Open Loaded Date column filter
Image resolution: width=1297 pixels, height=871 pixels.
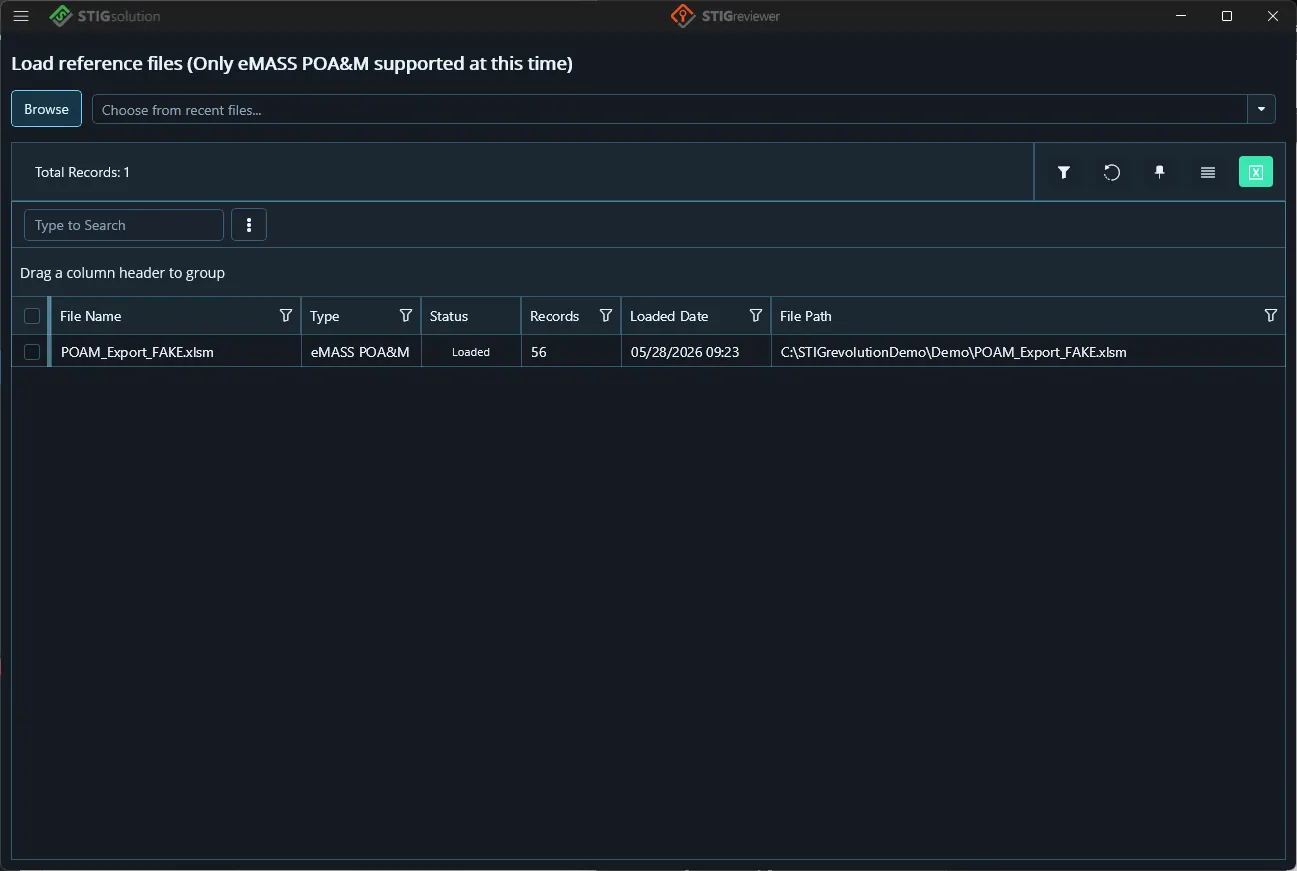pyautogui.click(x=756, y=315)
